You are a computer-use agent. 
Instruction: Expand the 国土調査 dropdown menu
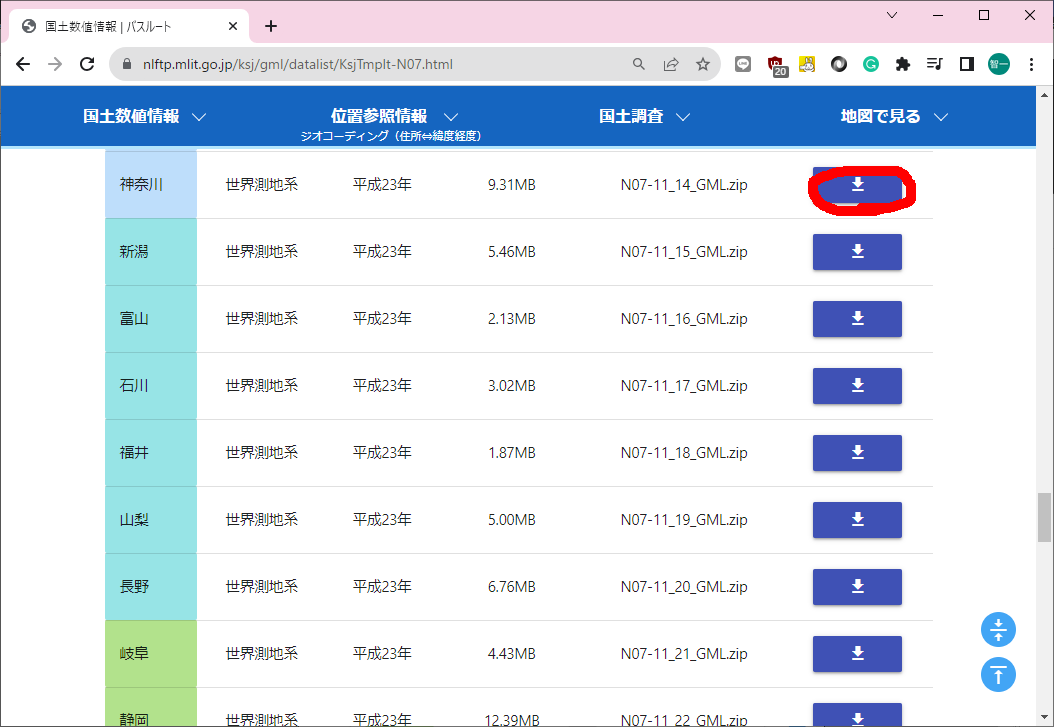(x=645, y=117)
